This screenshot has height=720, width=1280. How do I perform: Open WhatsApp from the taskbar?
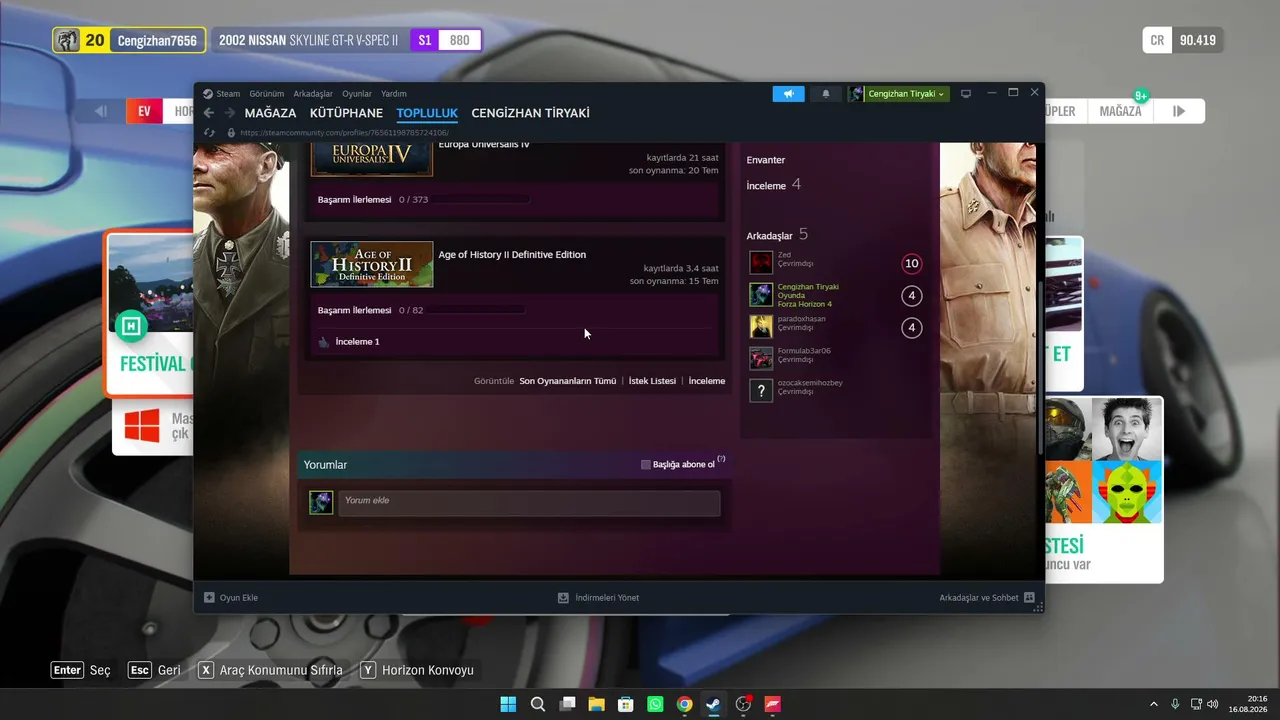(655, 704)
